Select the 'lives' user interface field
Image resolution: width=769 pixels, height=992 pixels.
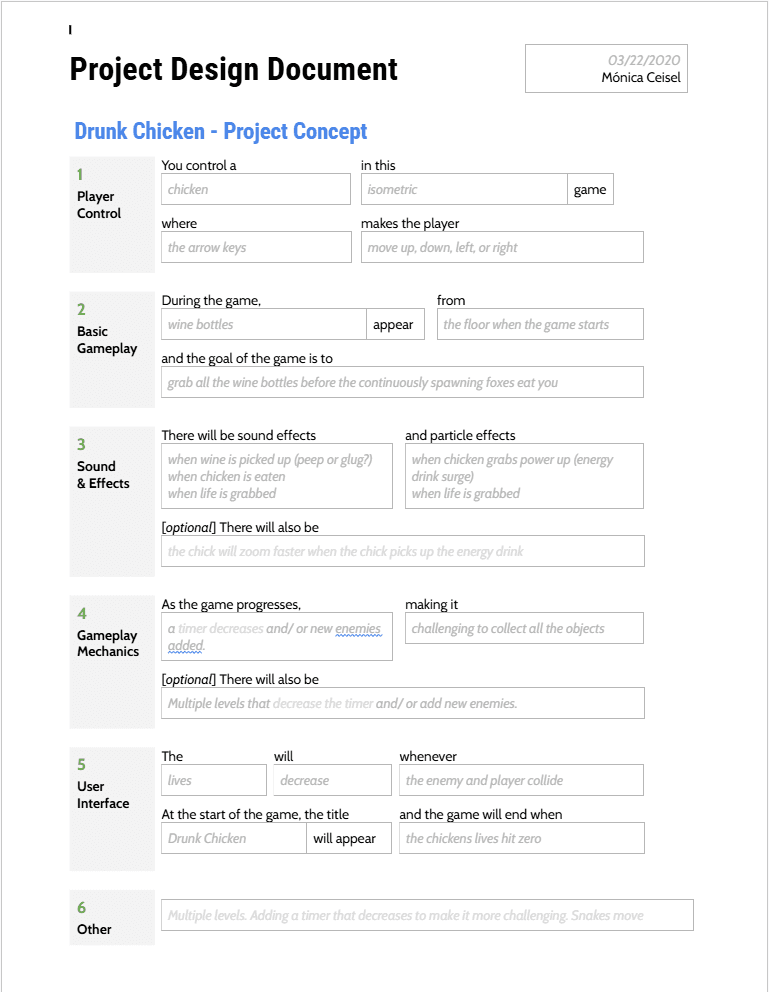click(214, 780)
